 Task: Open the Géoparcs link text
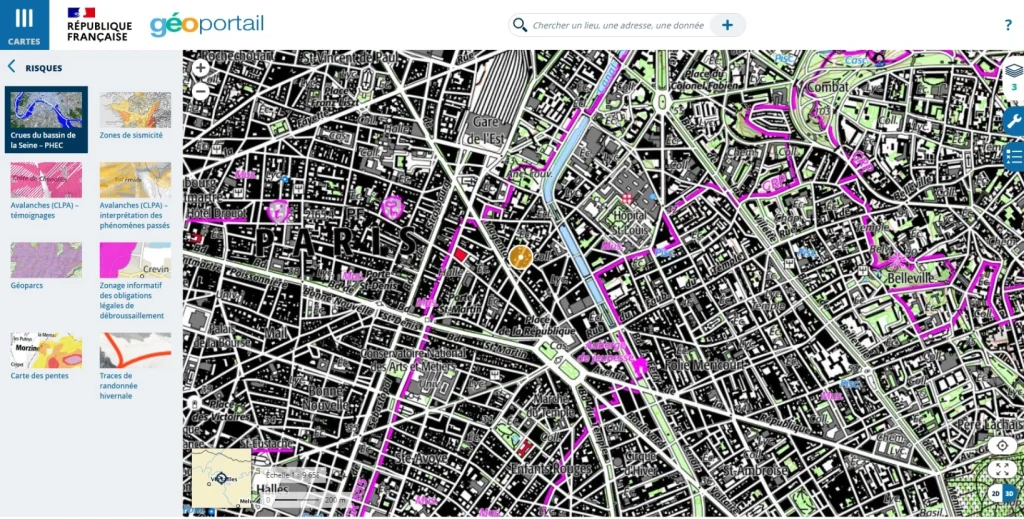27,285
